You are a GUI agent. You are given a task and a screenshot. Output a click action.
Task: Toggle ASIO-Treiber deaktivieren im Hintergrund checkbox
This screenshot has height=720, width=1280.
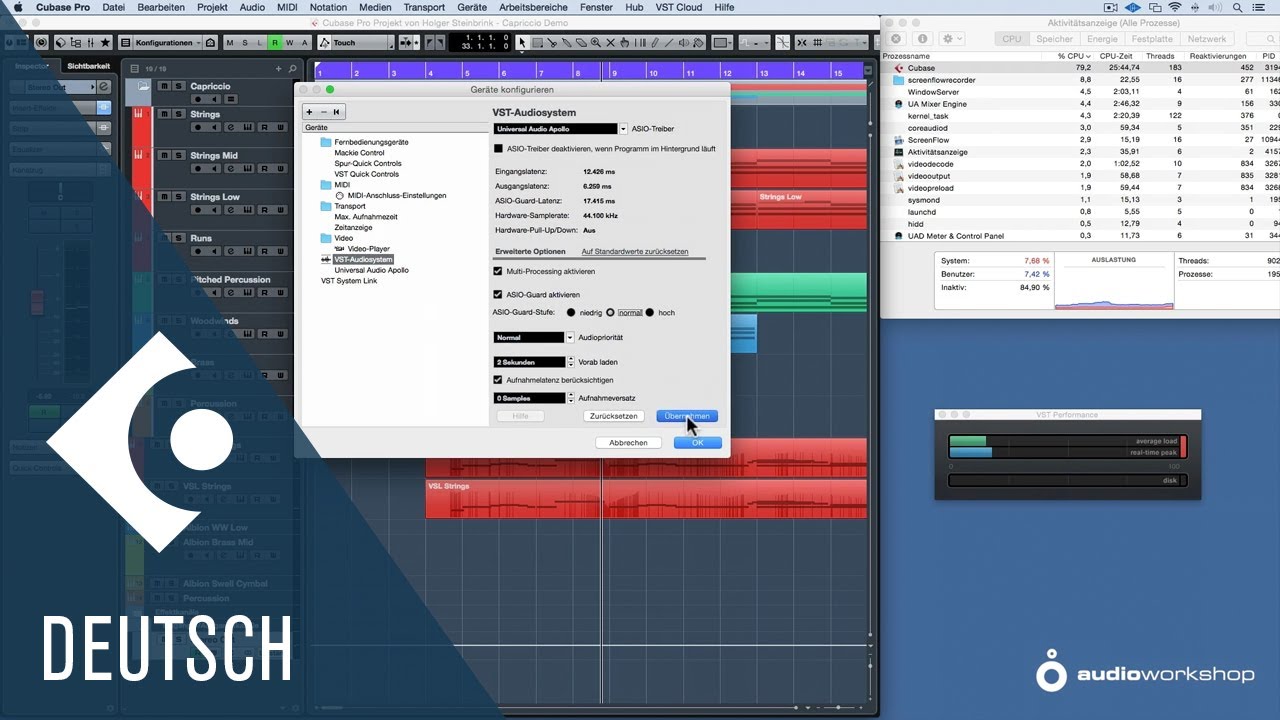click(x=498, y=148)
